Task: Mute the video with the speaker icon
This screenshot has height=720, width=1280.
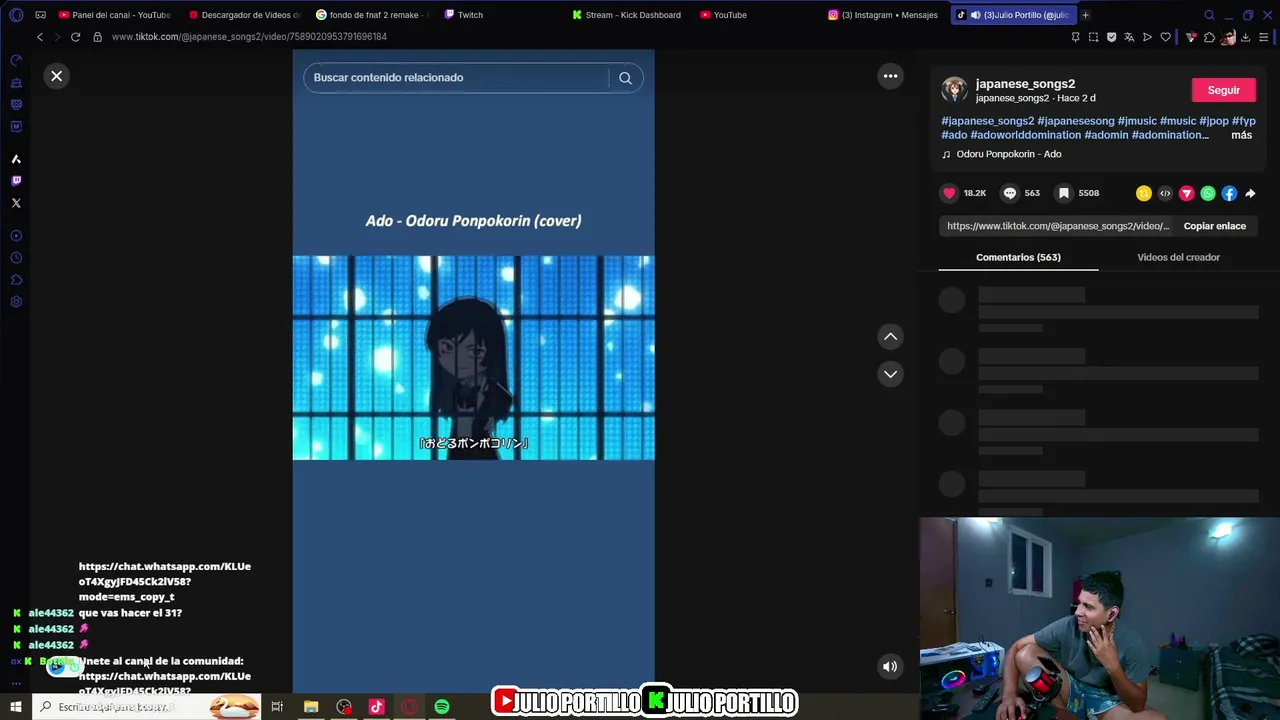Action: (x=890, y=667)
